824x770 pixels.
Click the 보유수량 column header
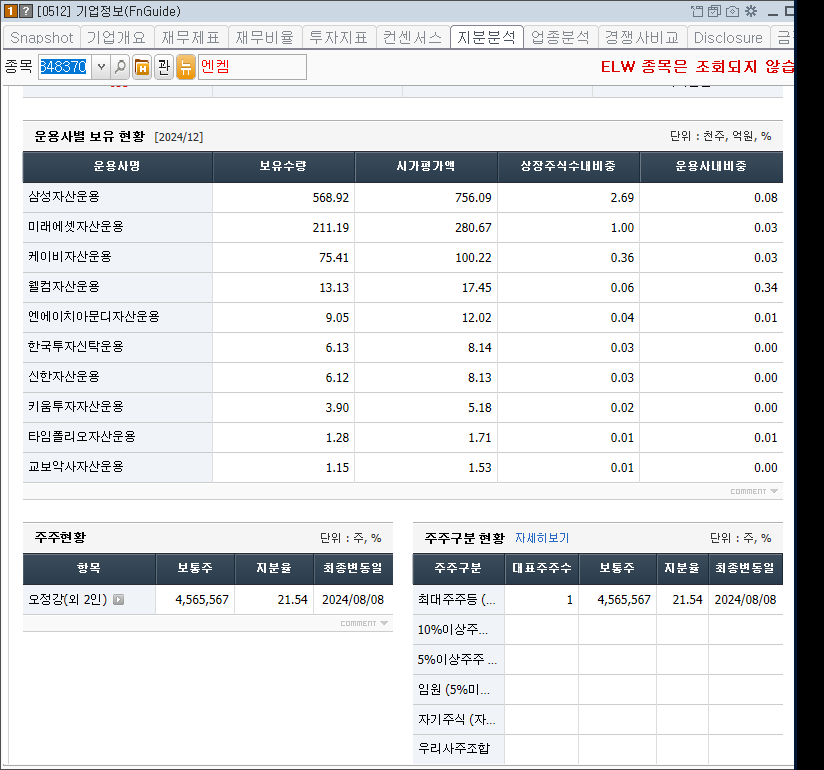coord(283,167)
